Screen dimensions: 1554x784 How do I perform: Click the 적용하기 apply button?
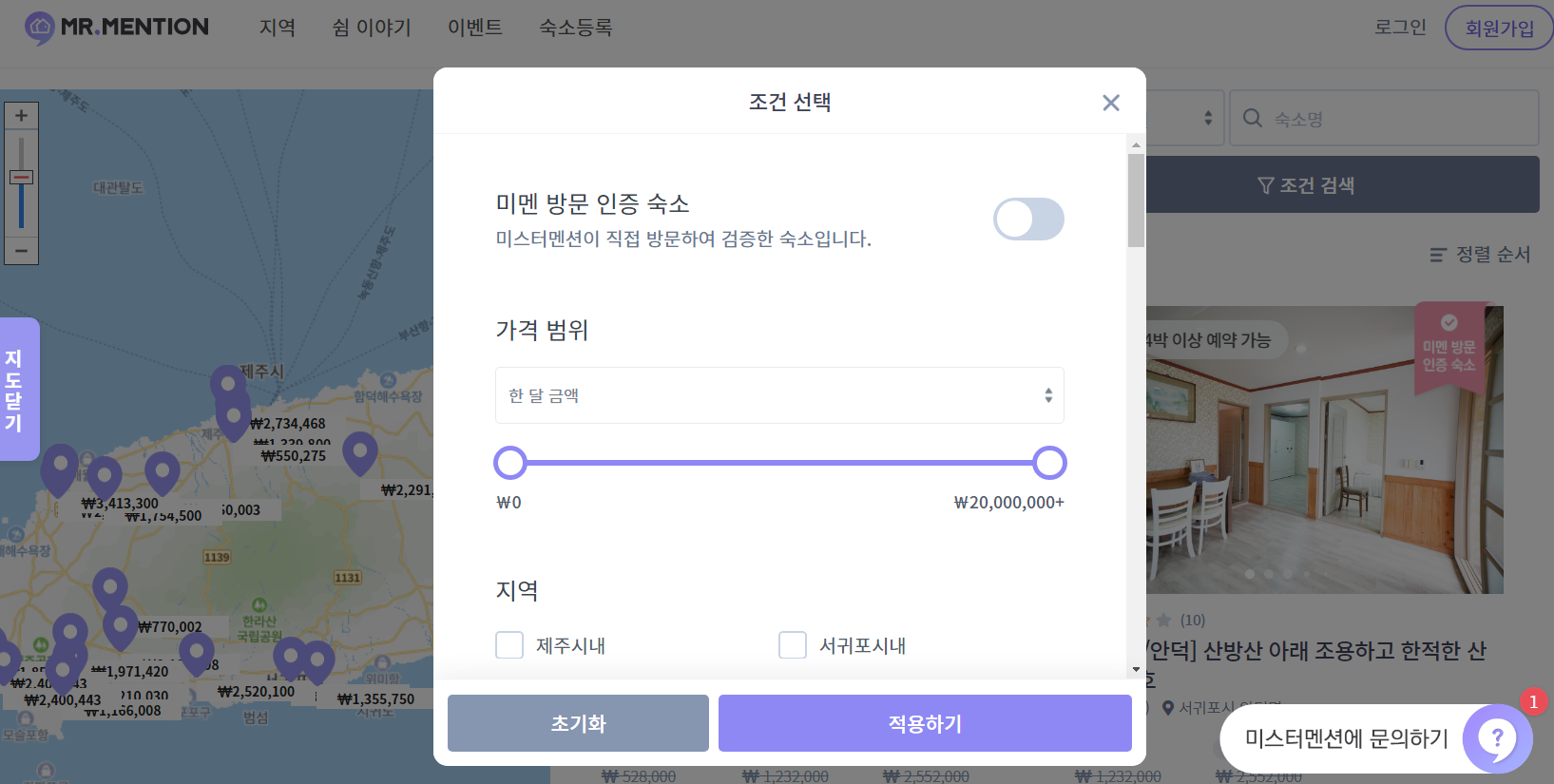[925, 723]
